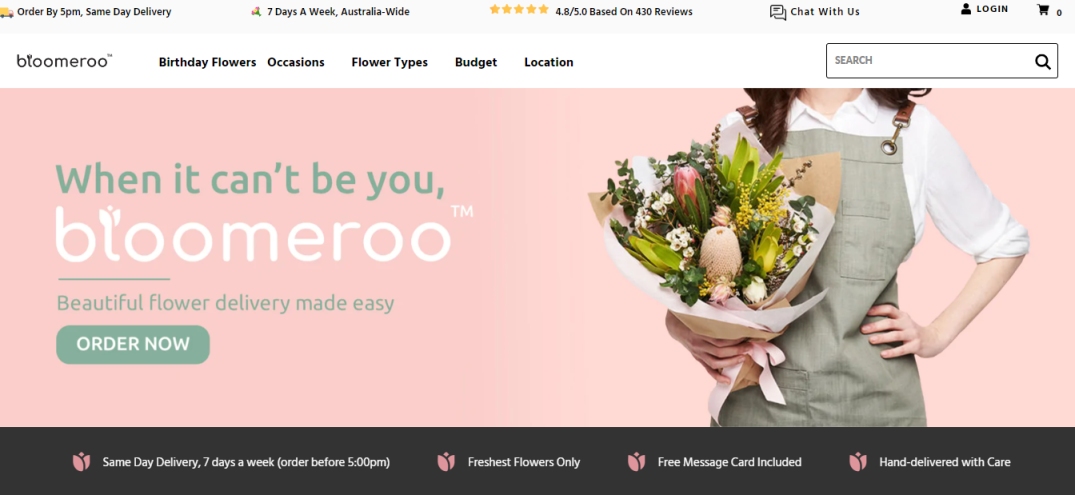
Task: Click tulip icon beside Free Message Card
Action: [636, 462]
